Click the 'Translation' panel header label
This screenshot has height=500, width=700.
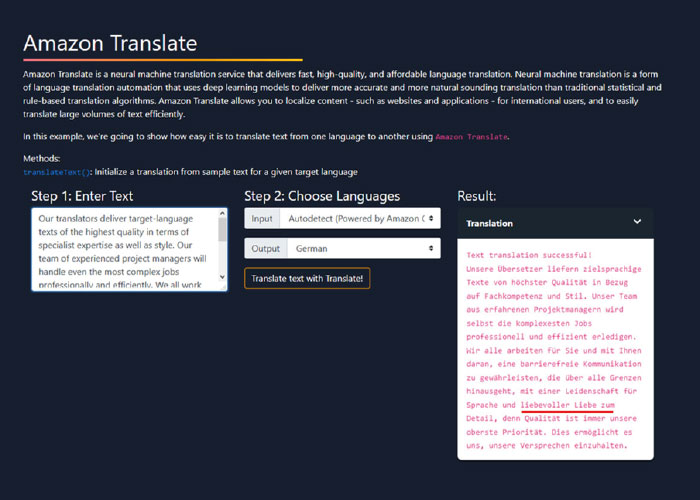(x=489, y=224)
